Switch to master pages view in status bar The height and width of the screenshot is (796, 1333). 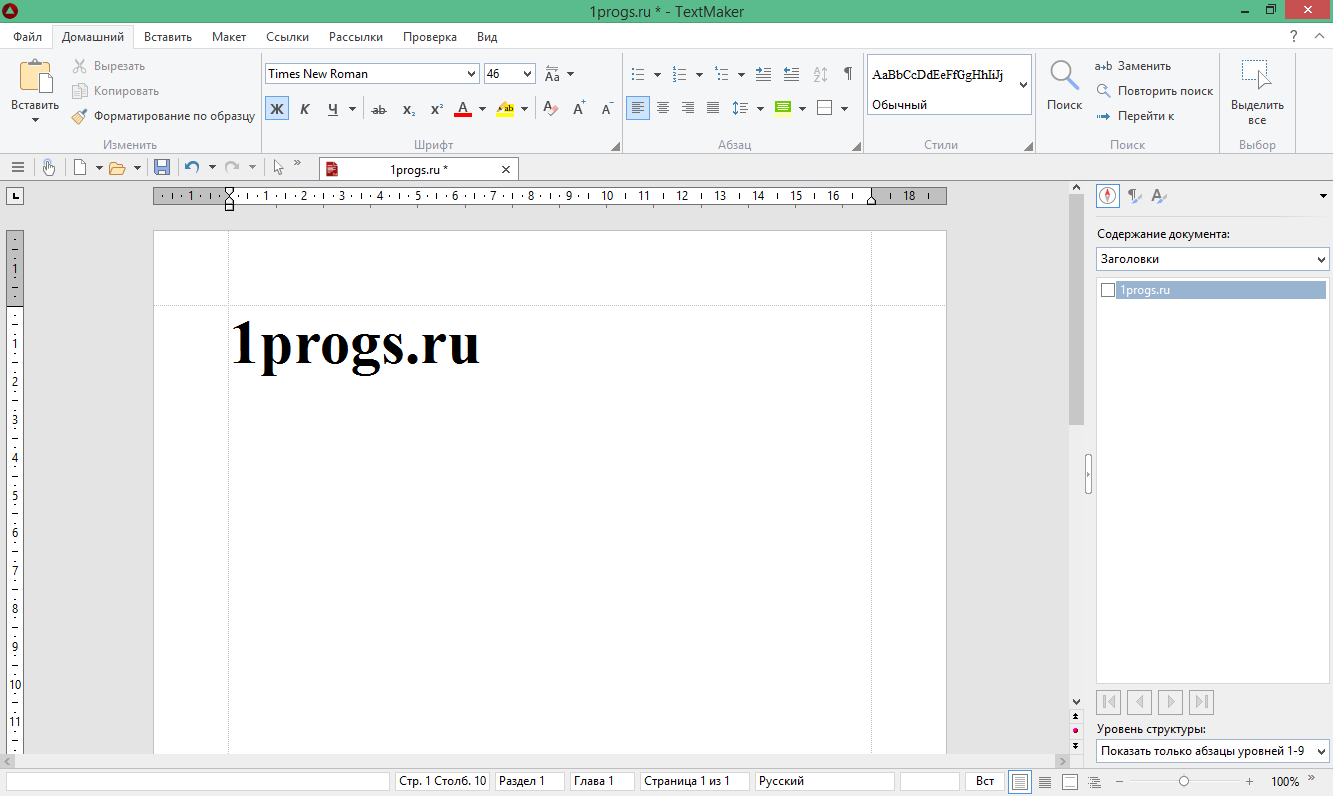click(1070, 781)
